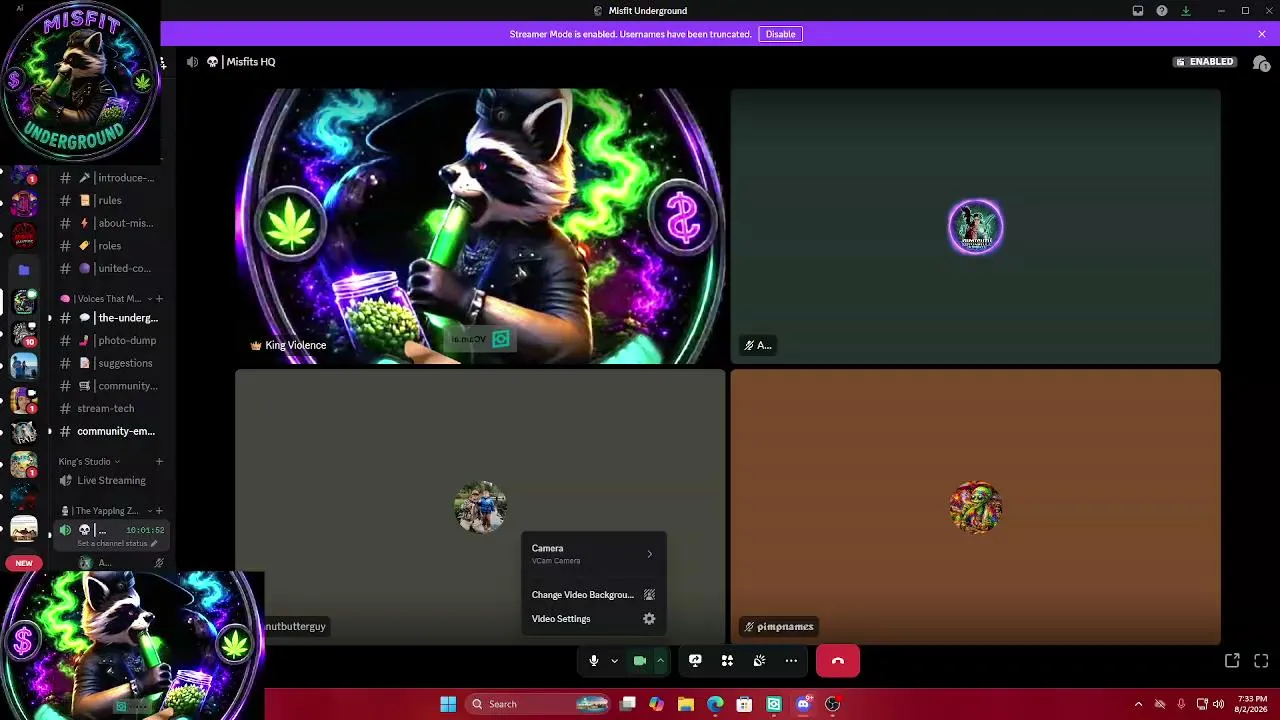Open the inbox icon in title bar
This screenshot has width=1280, height=720.
coord(1138,11)
